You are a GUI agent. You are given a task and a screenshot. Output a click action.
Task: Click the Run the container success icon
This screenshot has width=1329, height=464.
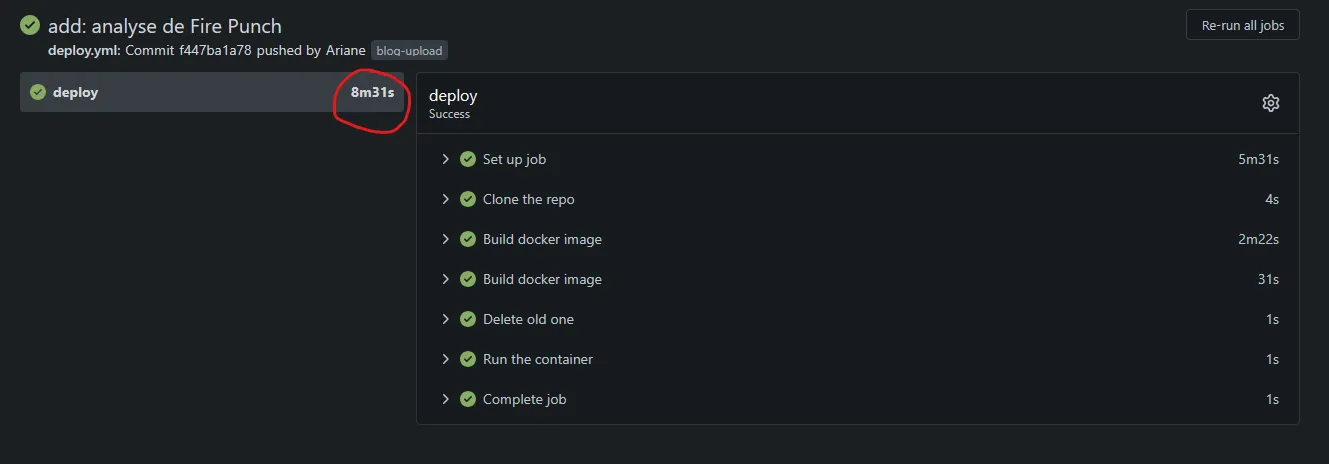point(467,359)
